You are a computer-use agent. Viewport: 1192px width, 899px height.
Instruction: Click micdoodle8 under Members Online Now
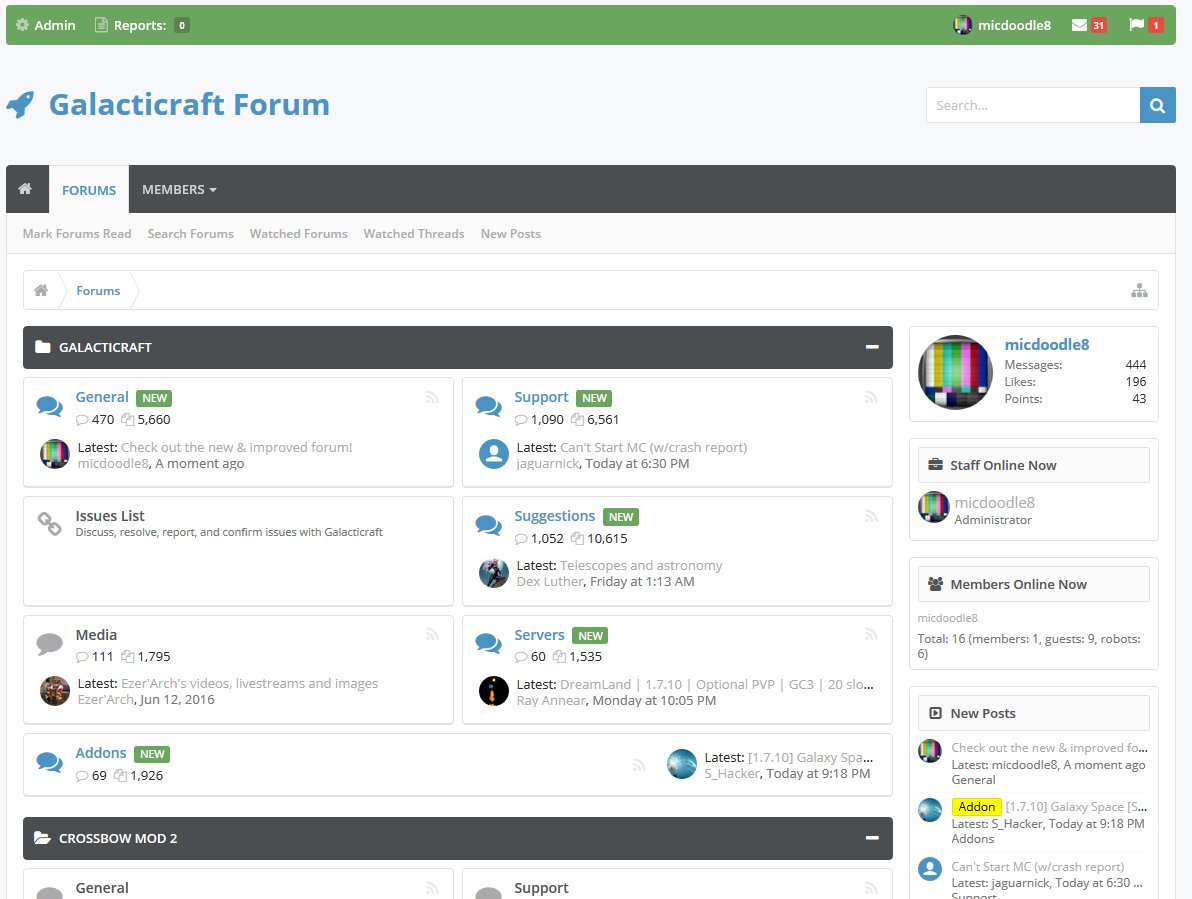947,618
